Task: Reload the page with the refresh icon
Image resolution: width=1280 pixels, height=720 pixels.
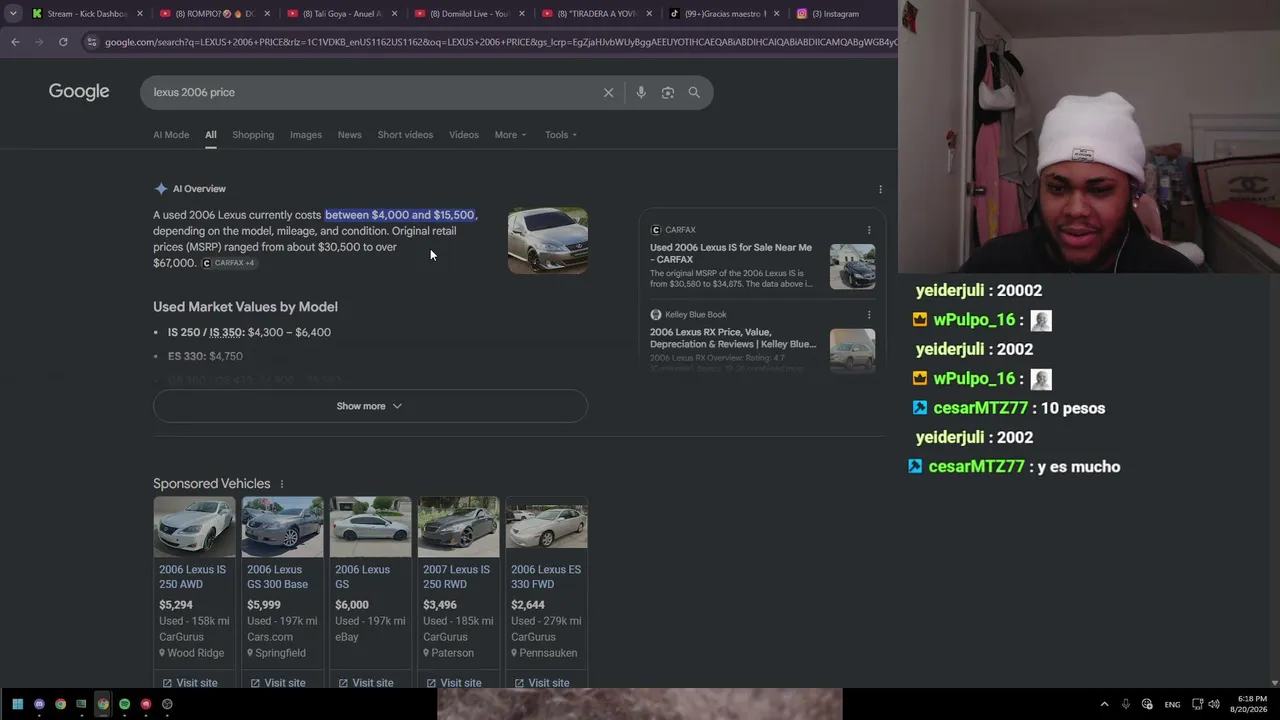Action: [63, 42]
